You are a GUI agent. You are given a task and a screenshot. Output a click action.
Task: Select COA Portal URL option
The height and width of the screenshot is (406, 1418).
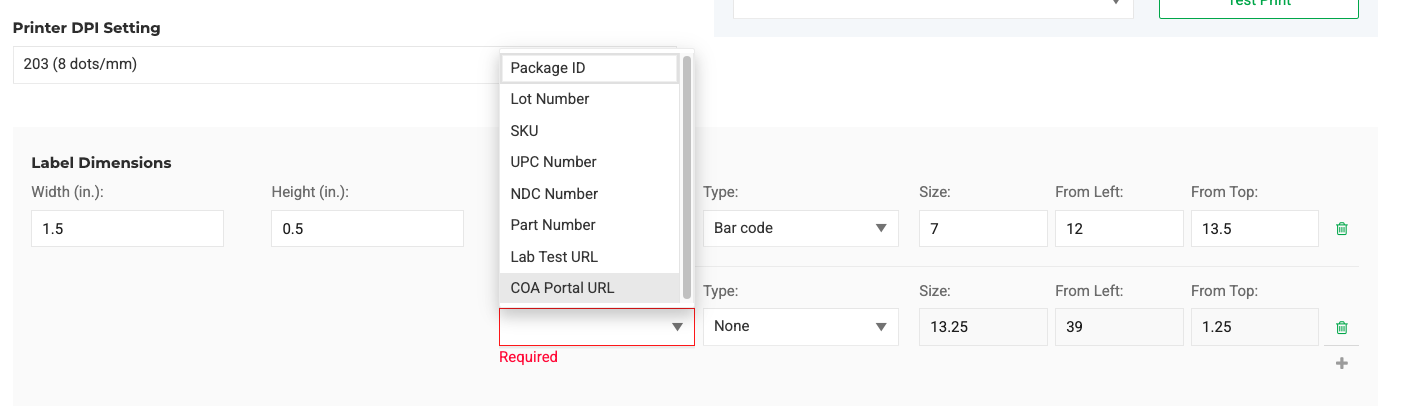(590, 288)
